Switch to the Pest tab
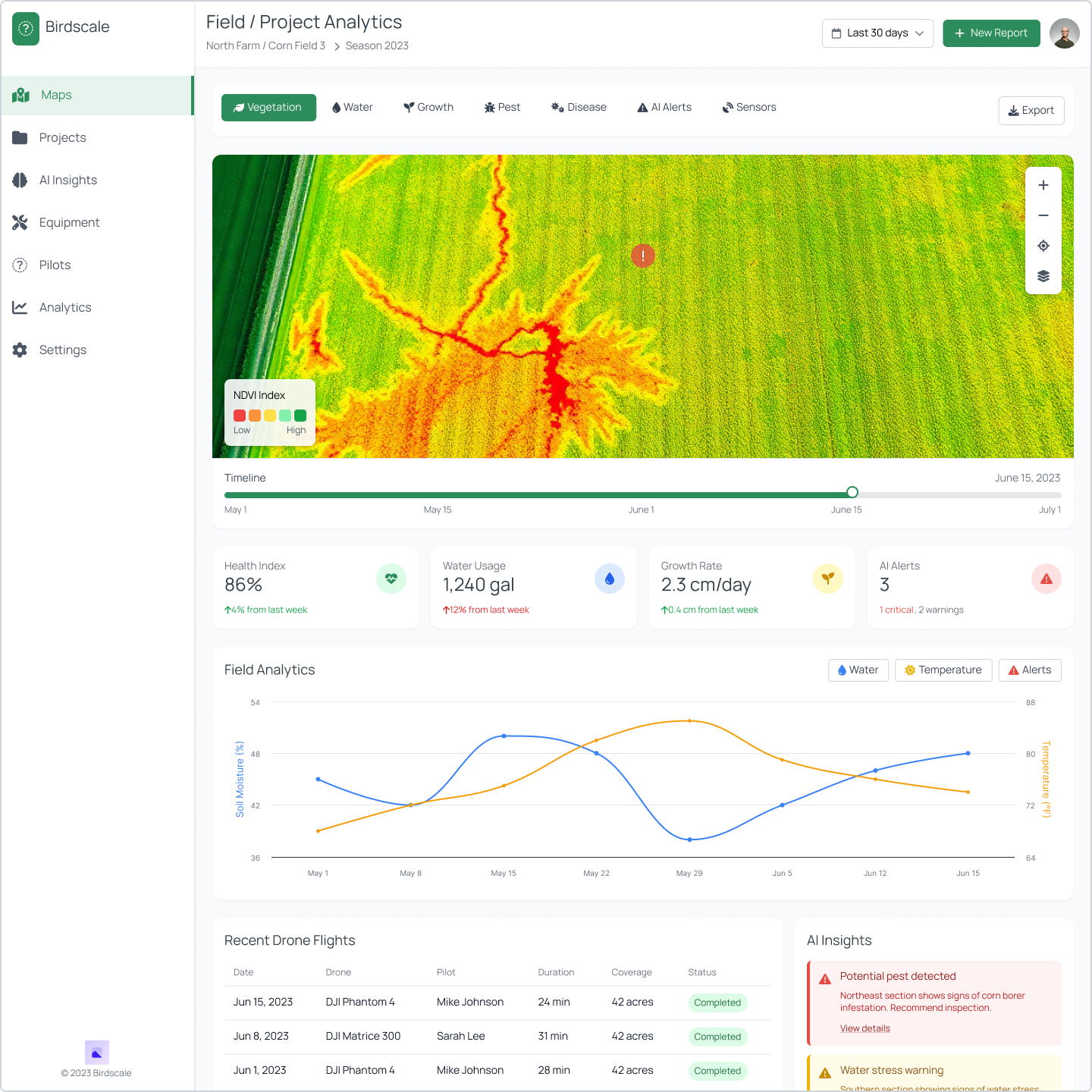The width and height of the screenshot is (1092, 1092). [502, 108]
